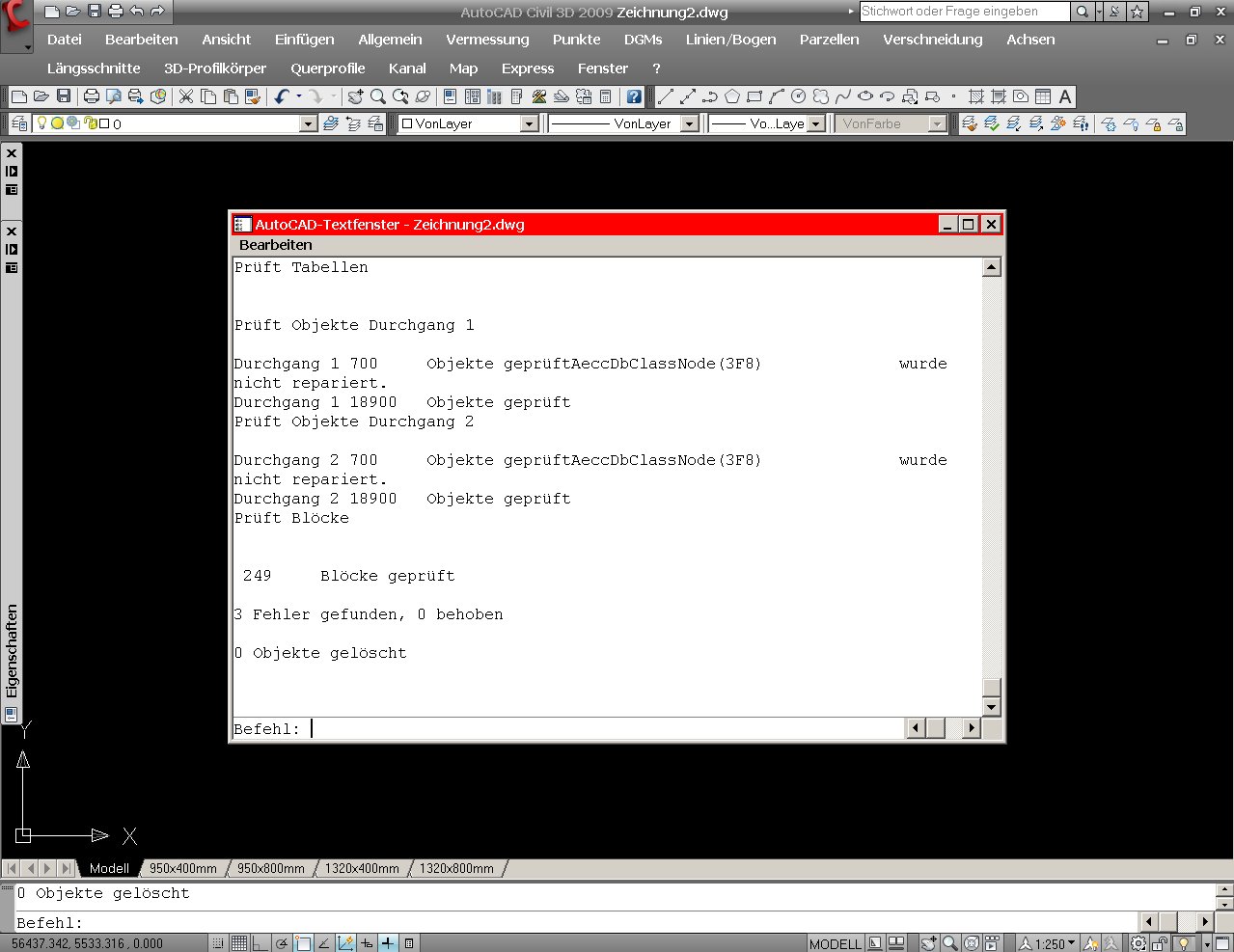Screen dimensions: 1234x952
Task: Click scroll-down arrow in text window
Action: (991, 707)
